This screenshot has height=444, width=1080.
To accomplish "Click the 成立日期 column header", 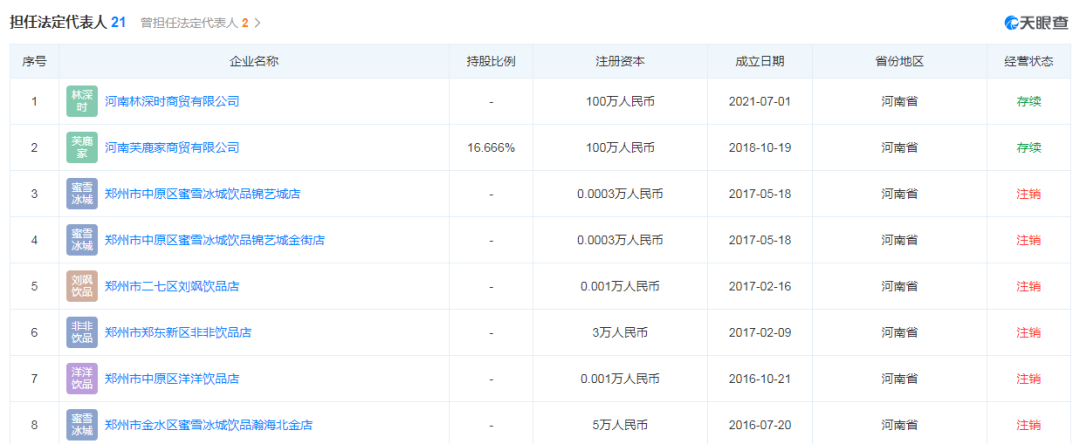I will tap(759, 61).
